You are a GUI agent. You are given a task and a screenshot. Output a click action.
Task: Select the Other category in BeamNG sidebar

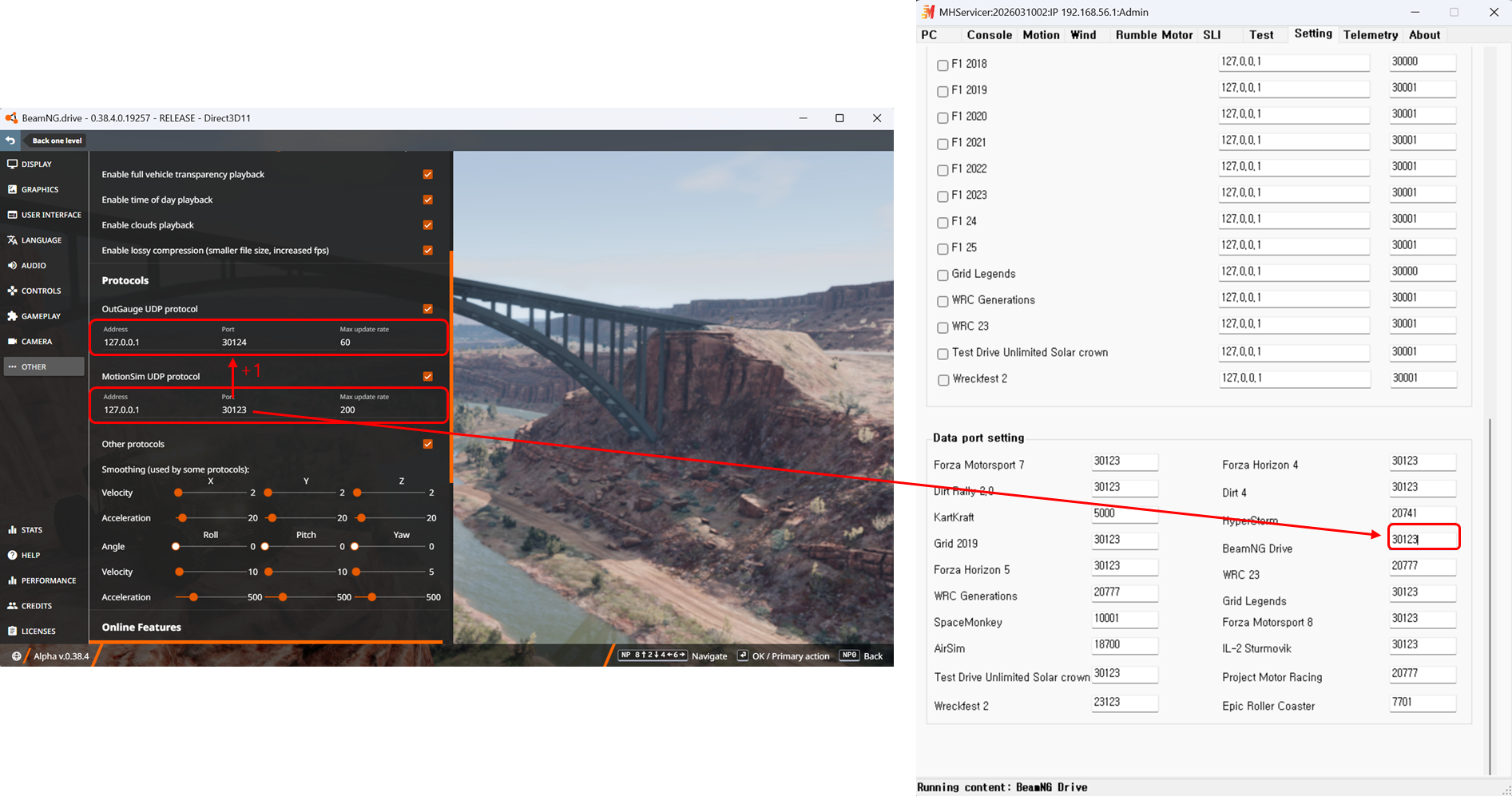pos(44,366)
